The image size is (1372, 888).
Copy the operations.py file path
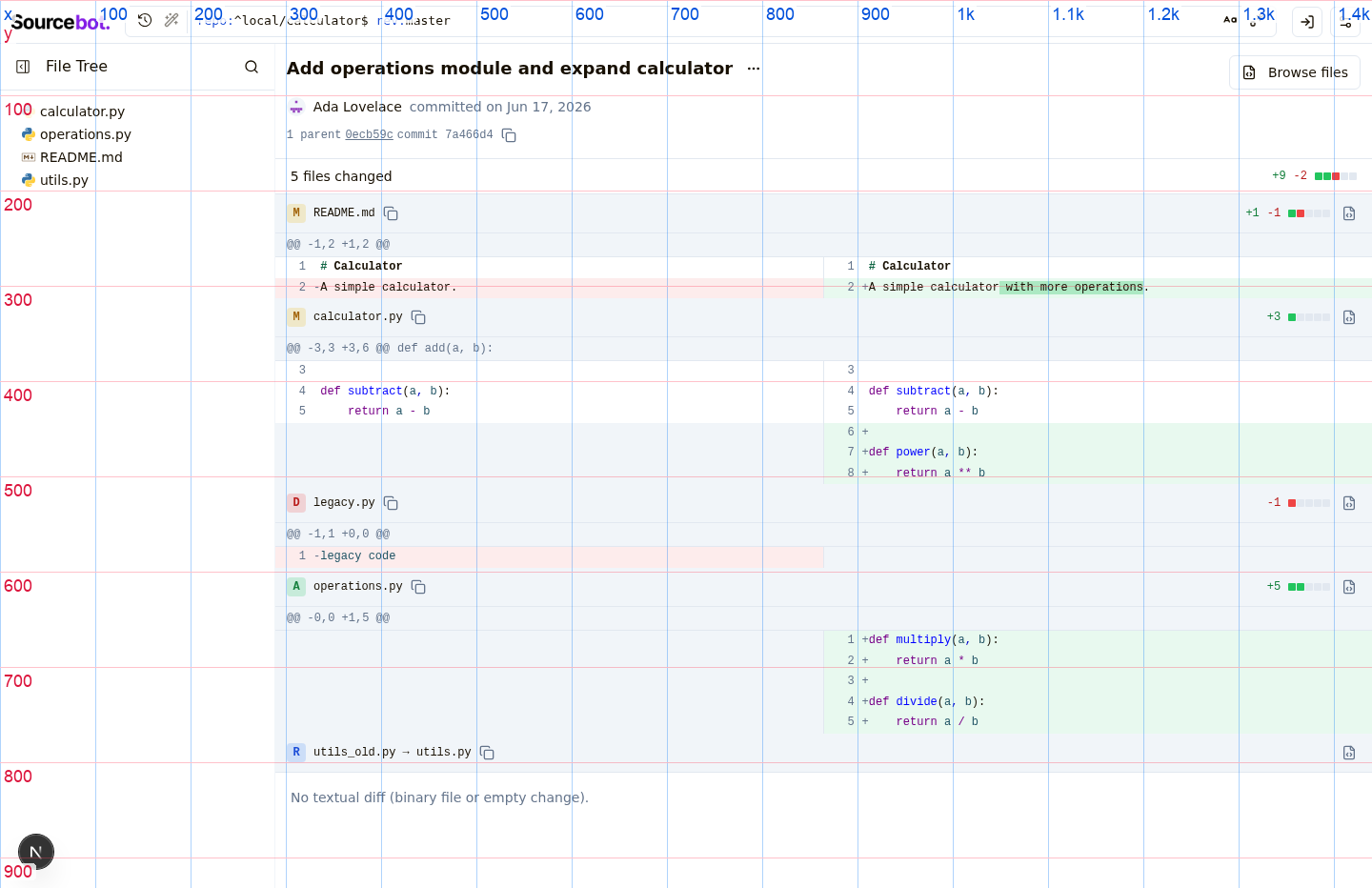[x=418, y=587]
